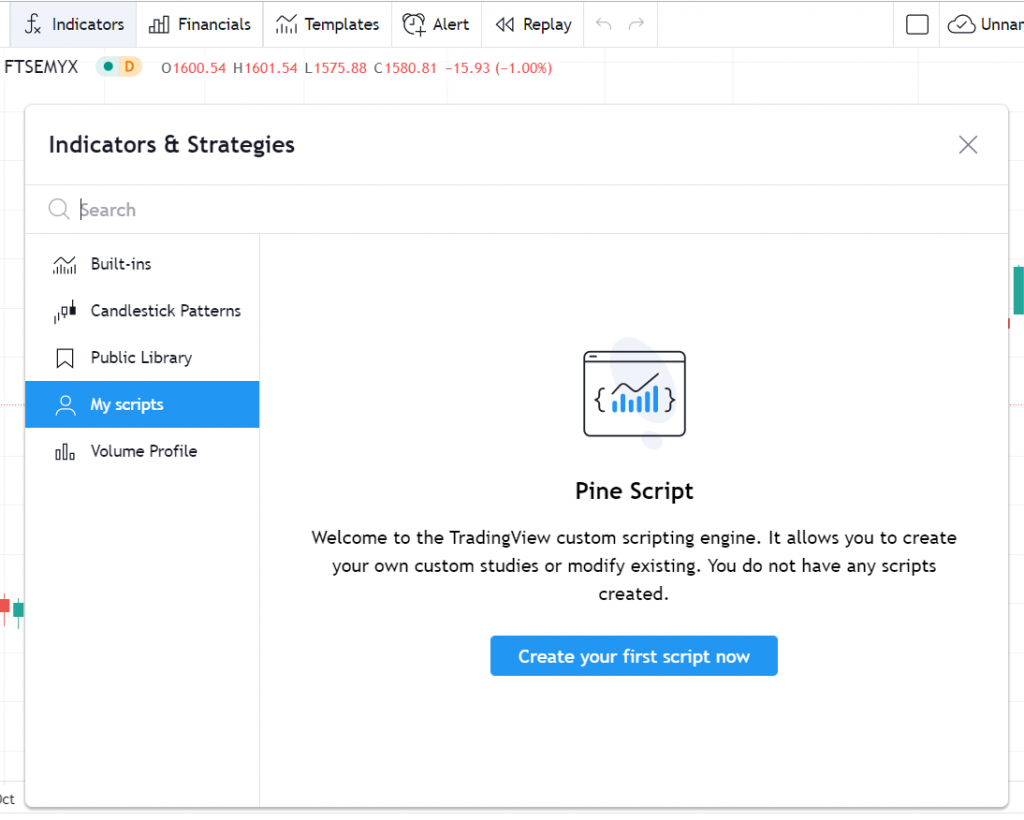Open the Financials toolbar item
The height and width of the screenshot is (820, 1024).
(x=199, y=24)
